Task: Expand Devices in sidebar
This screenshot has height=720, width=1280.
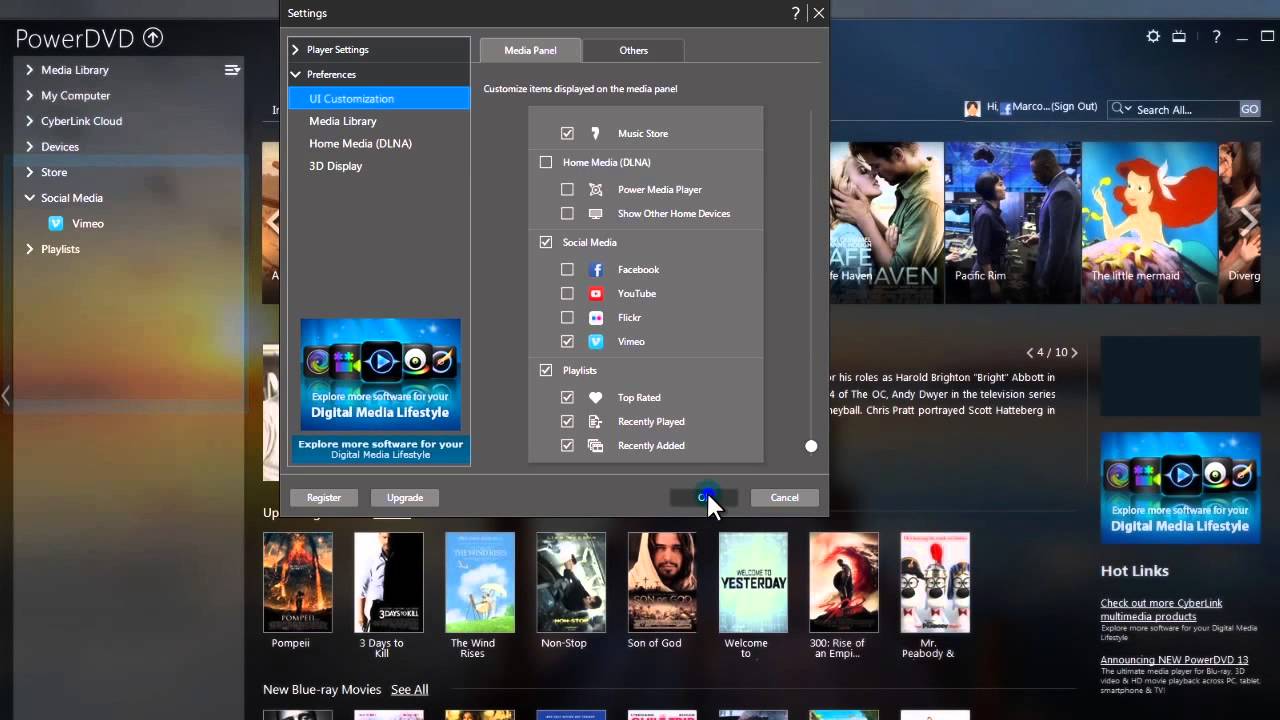Action: [30, 146]
